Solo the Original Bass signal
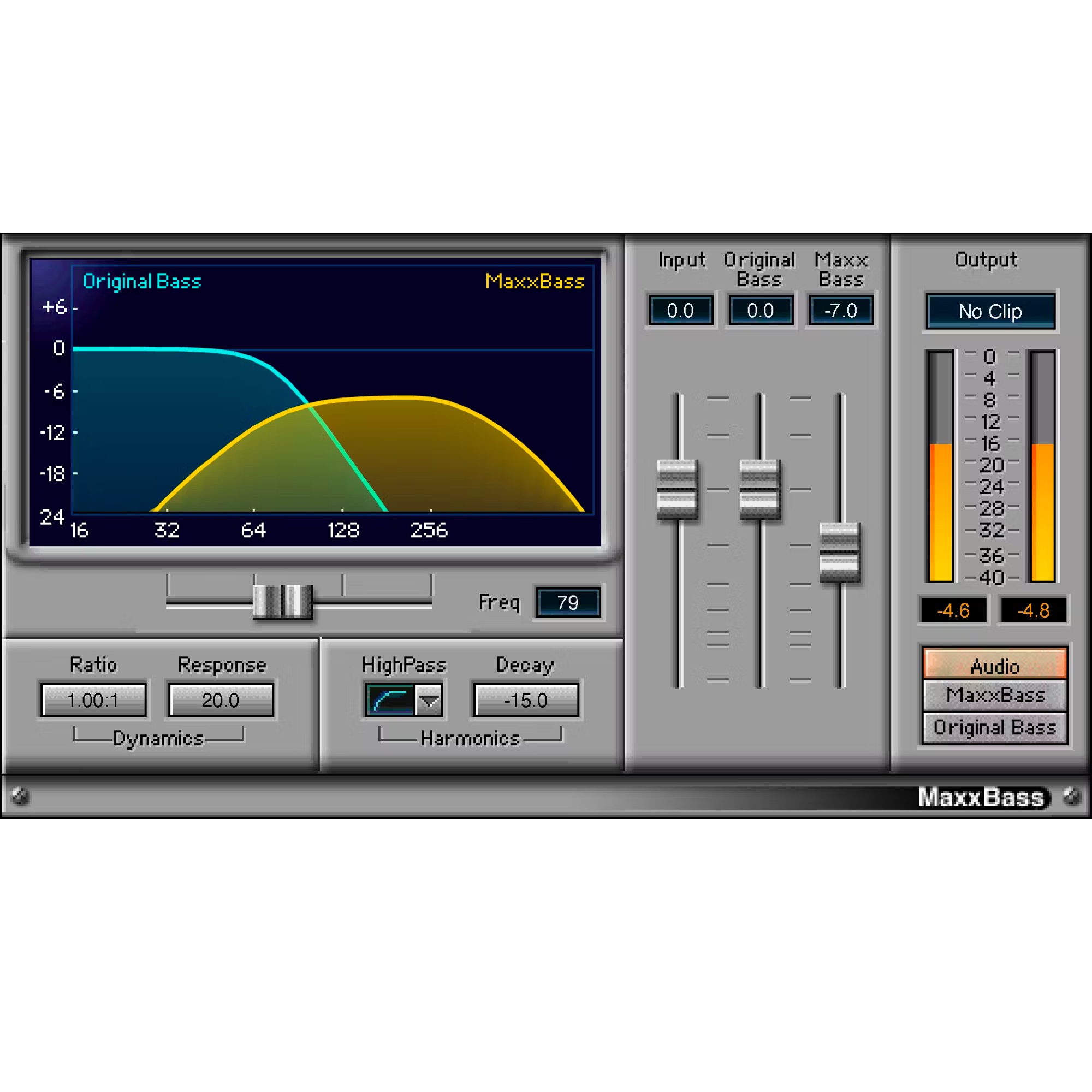1092x1092 pixels. [994, 727]
